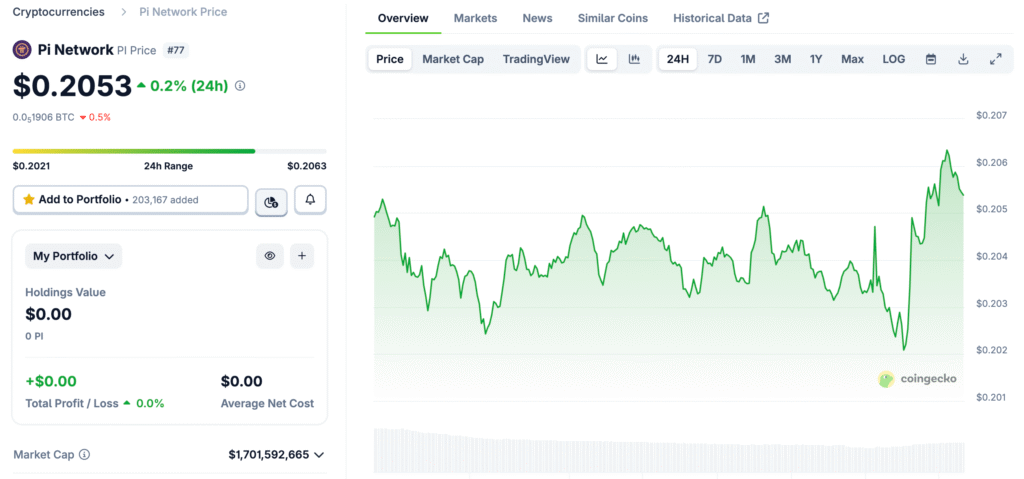Image resolution: width=1024 pixels, height=479 pixels.
Task: Download chart data icon
Action: 963,59
